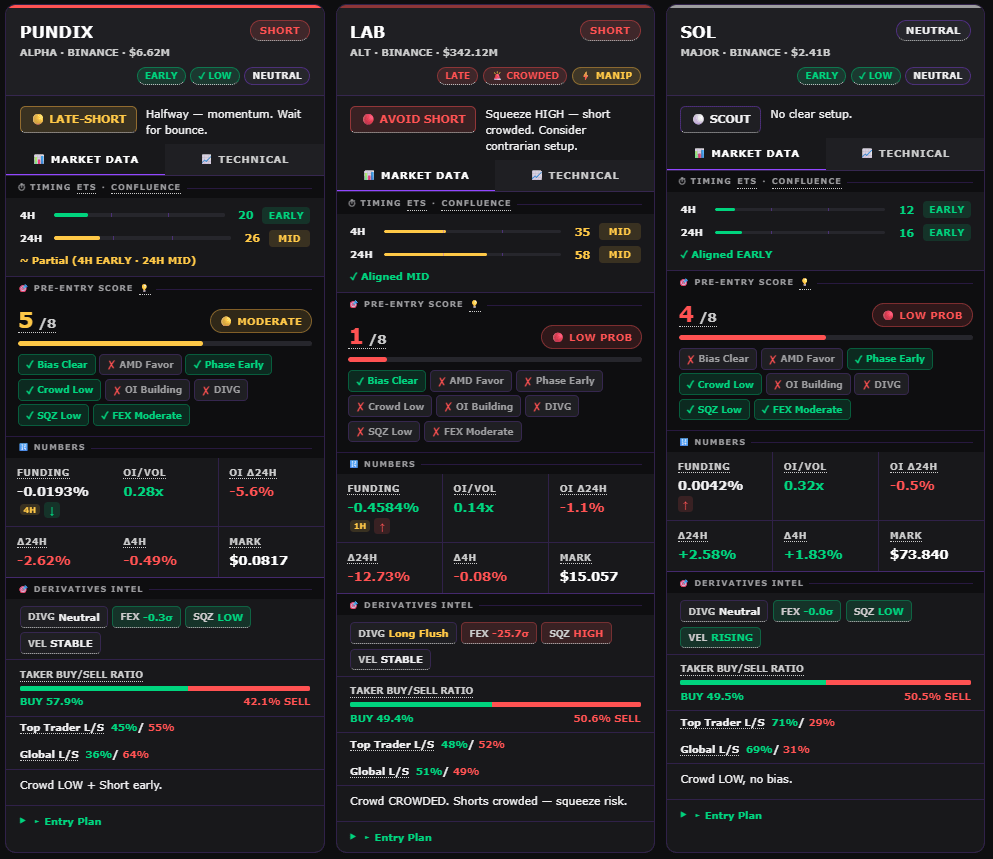This screenshot has height=859, width=993.
Task: Click the 4H timing bar on PUNDIX
Action: [139, 215]
